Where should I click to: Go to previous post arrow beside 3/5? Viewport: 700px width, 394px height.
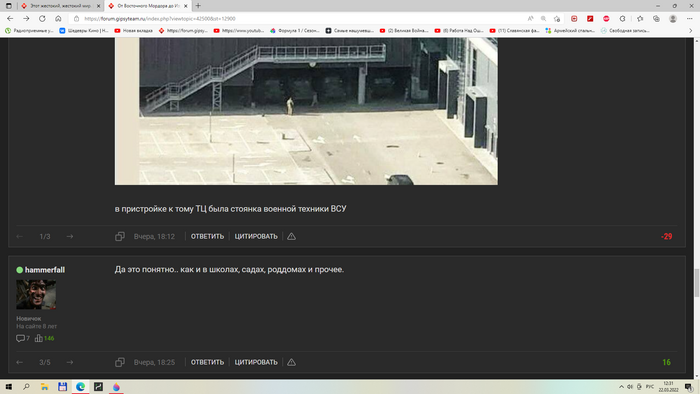(x=20, y=362)
